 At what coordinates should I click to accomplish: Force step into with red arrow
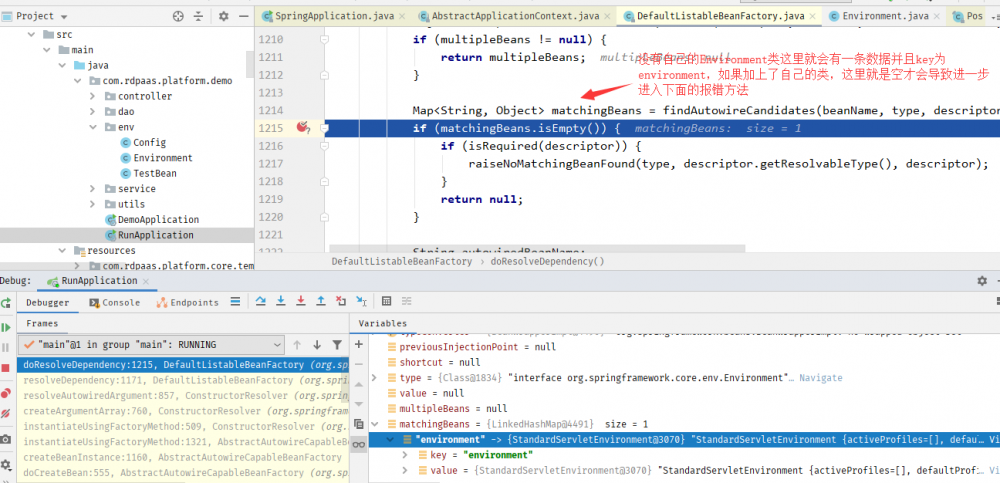300,302
